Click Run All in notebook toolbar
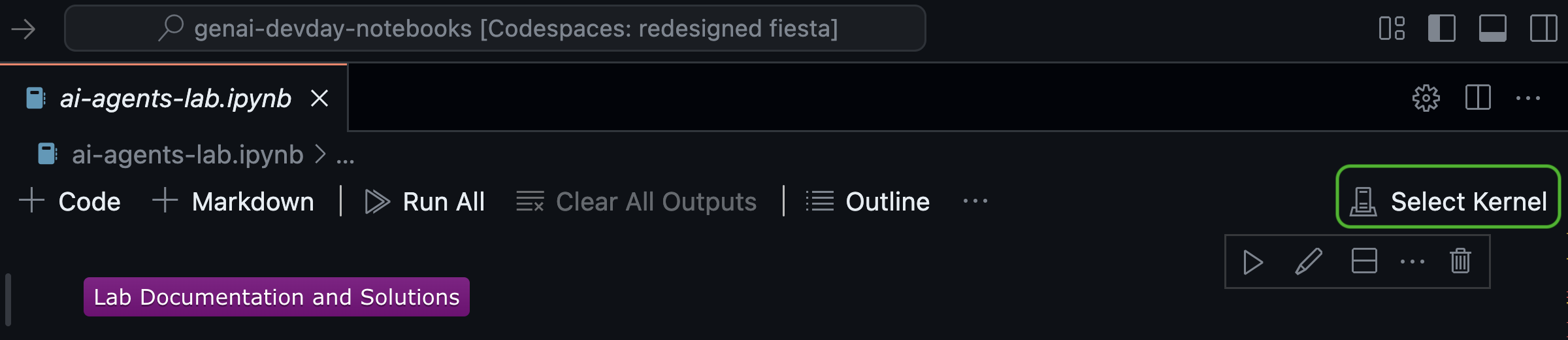The image size is (1568, 340). click(x=425, y=201)
